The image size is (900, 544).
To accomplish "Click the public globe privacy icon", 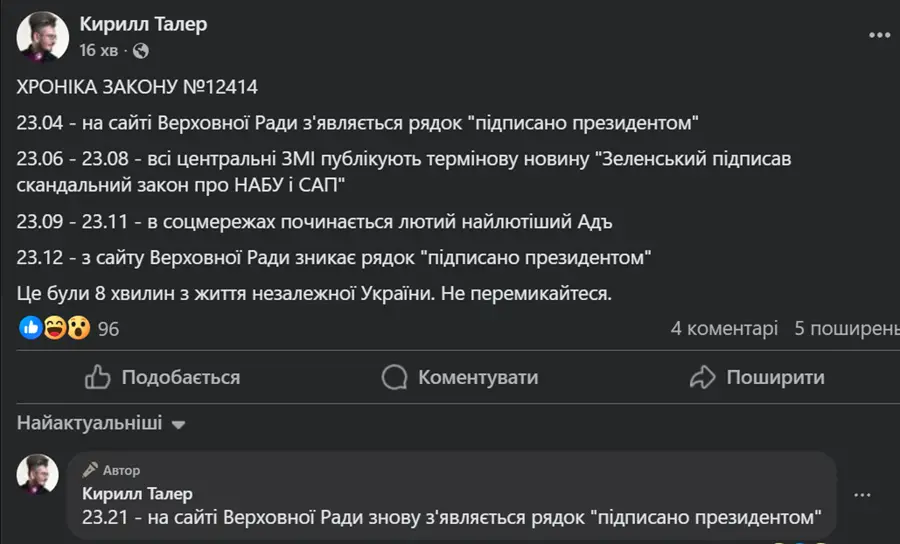I will (x=141, y=51).
